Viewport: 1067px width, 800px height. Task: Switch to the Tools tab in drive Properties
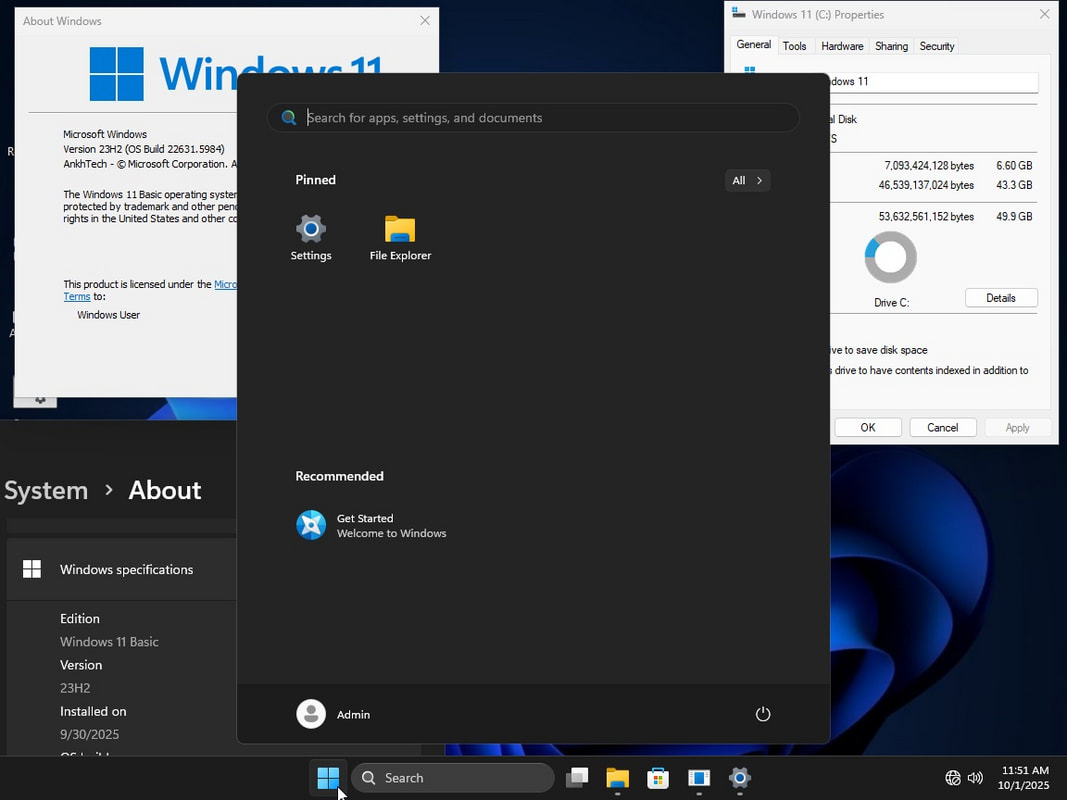pyautogui.click(x=795, y=46)
